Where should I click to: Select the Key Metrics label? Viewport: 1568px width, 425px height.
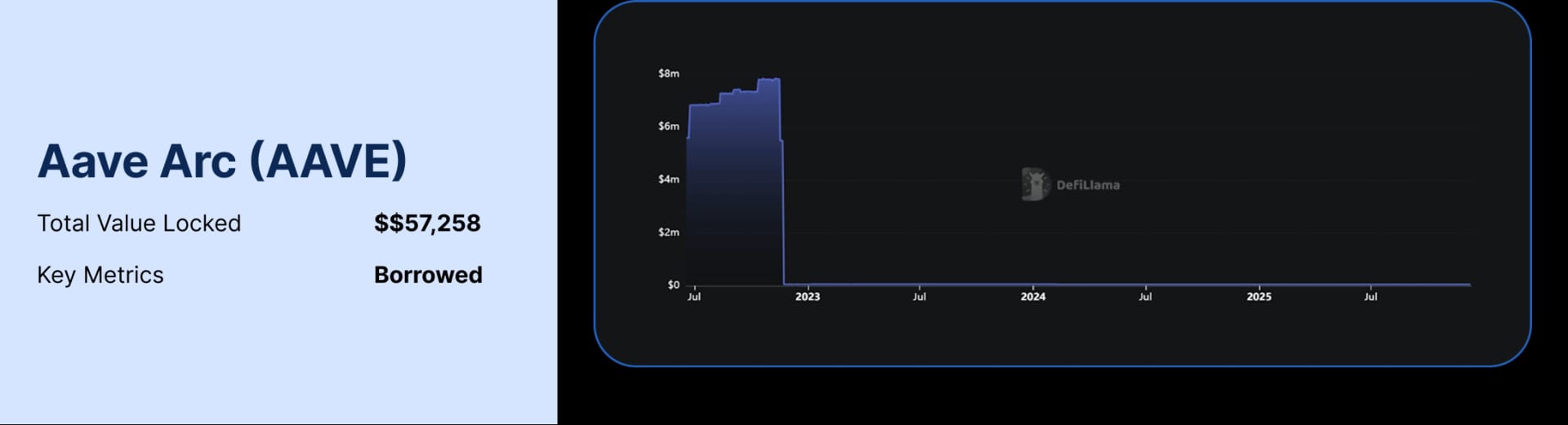coord(100,275)
